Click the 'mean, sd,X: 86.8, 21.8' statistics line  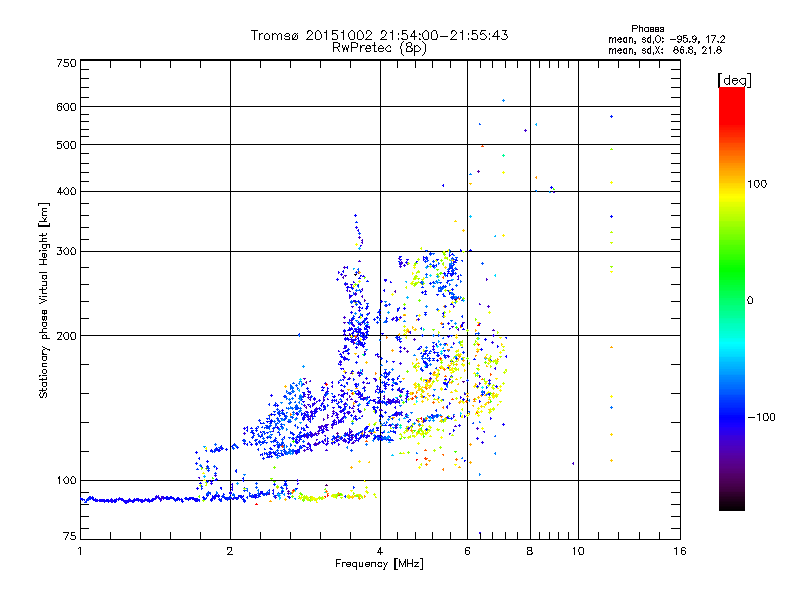coord(665,50)
